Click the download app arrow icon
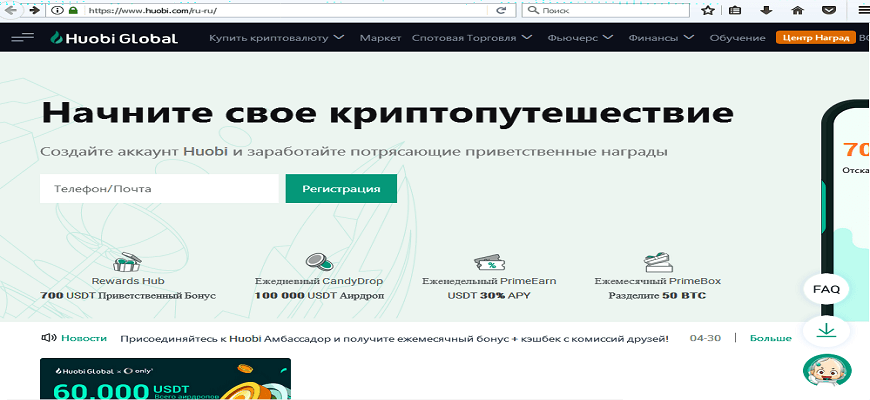This screenshot has width=870, height=400. click(826, 330)
